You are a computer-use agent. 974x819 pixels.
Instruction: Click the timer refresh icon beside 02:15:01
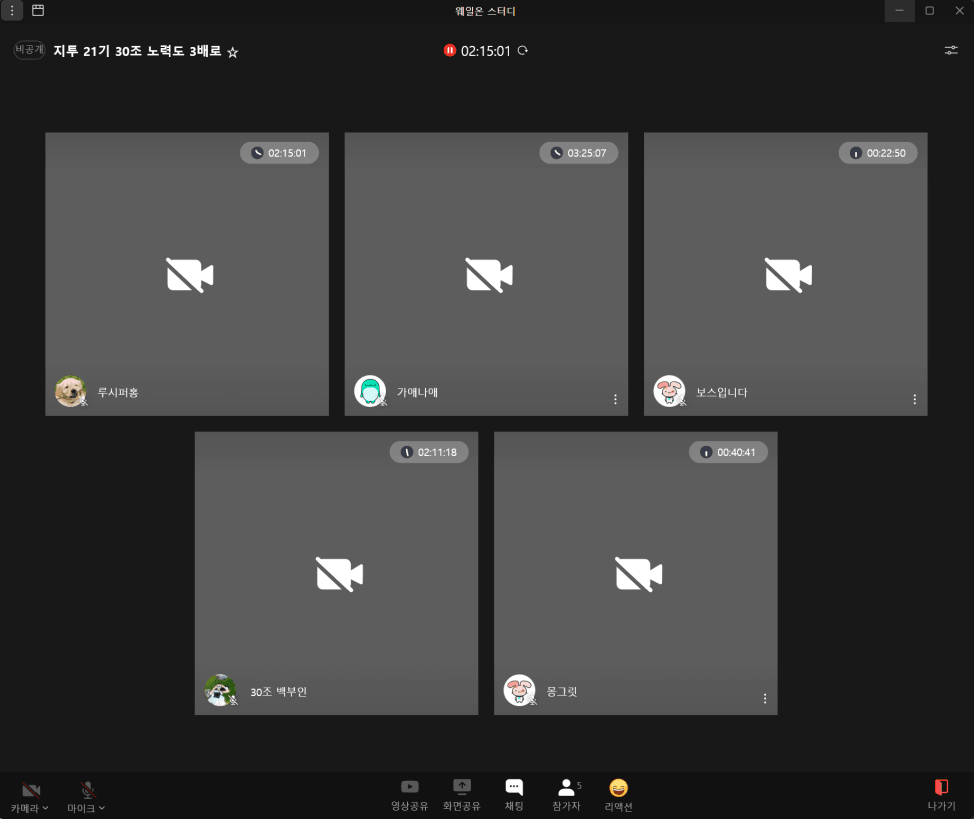523,50
